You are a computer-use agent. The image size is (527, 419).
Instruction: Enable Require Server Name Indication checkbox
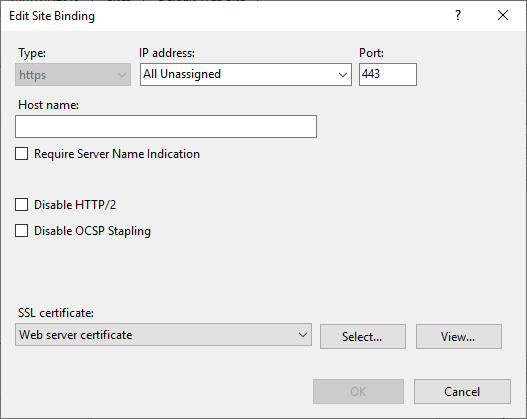coord(22,154)
